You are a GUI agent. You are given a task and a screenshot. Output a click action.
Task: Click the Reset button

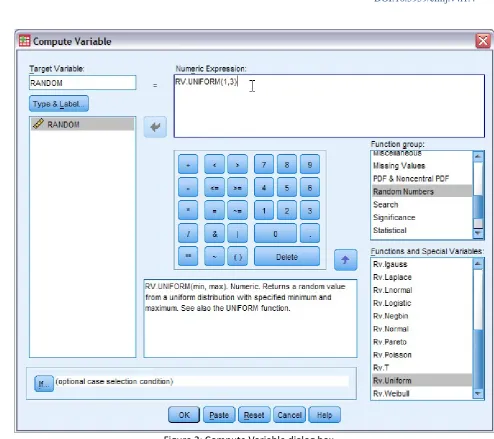[x=254, y=415]
